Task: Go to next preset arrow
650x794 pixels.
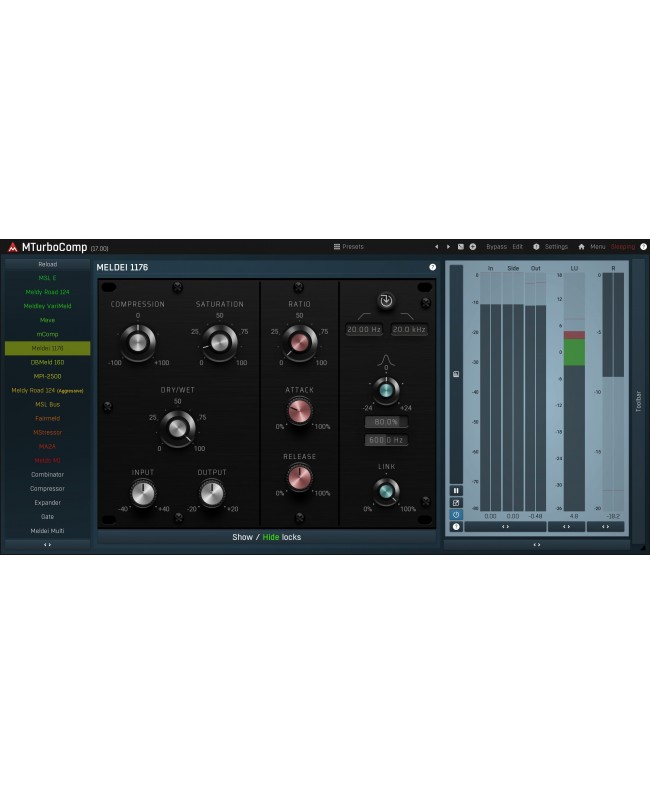Action: point(448,247)
